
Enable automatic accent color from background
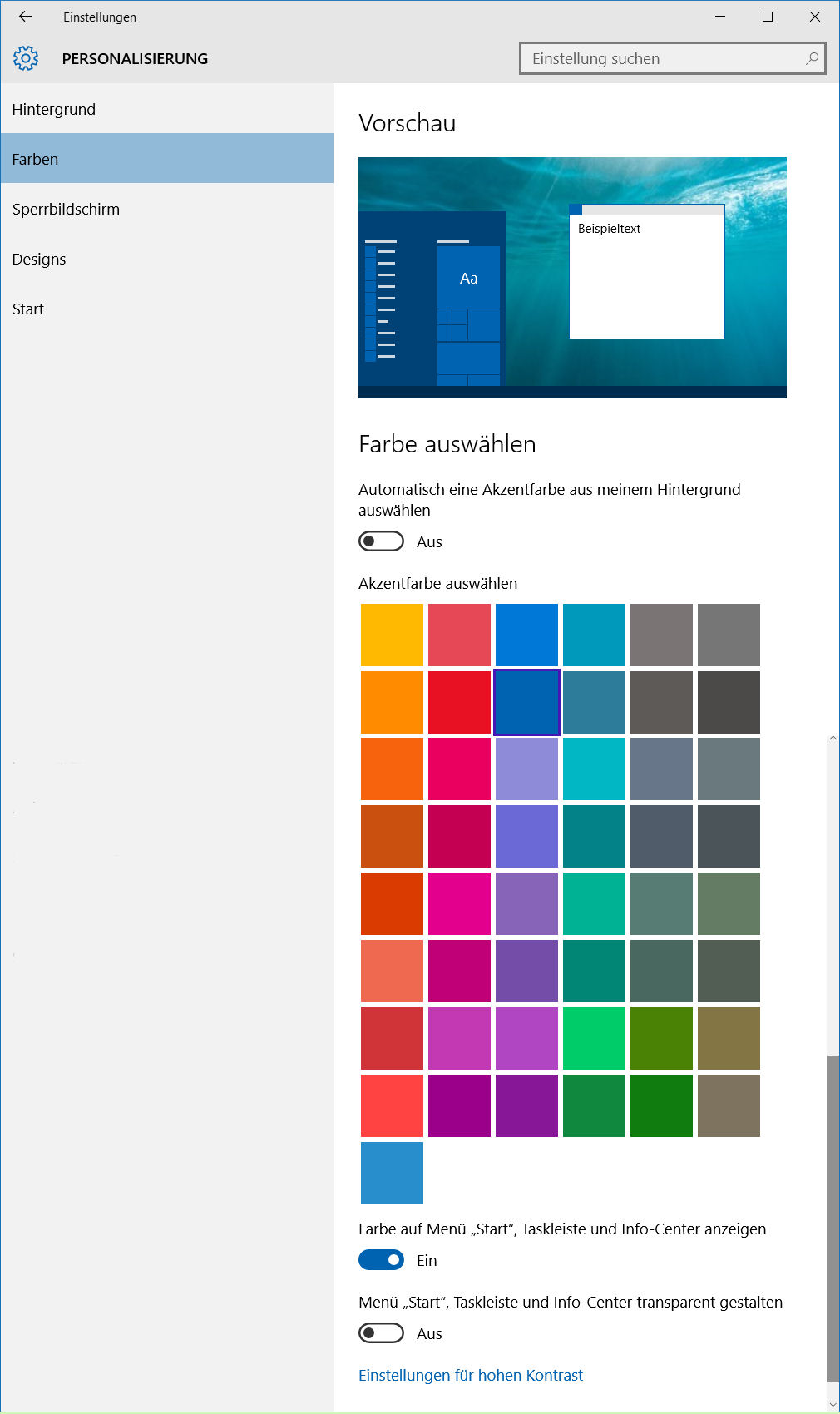pos(381,541)
